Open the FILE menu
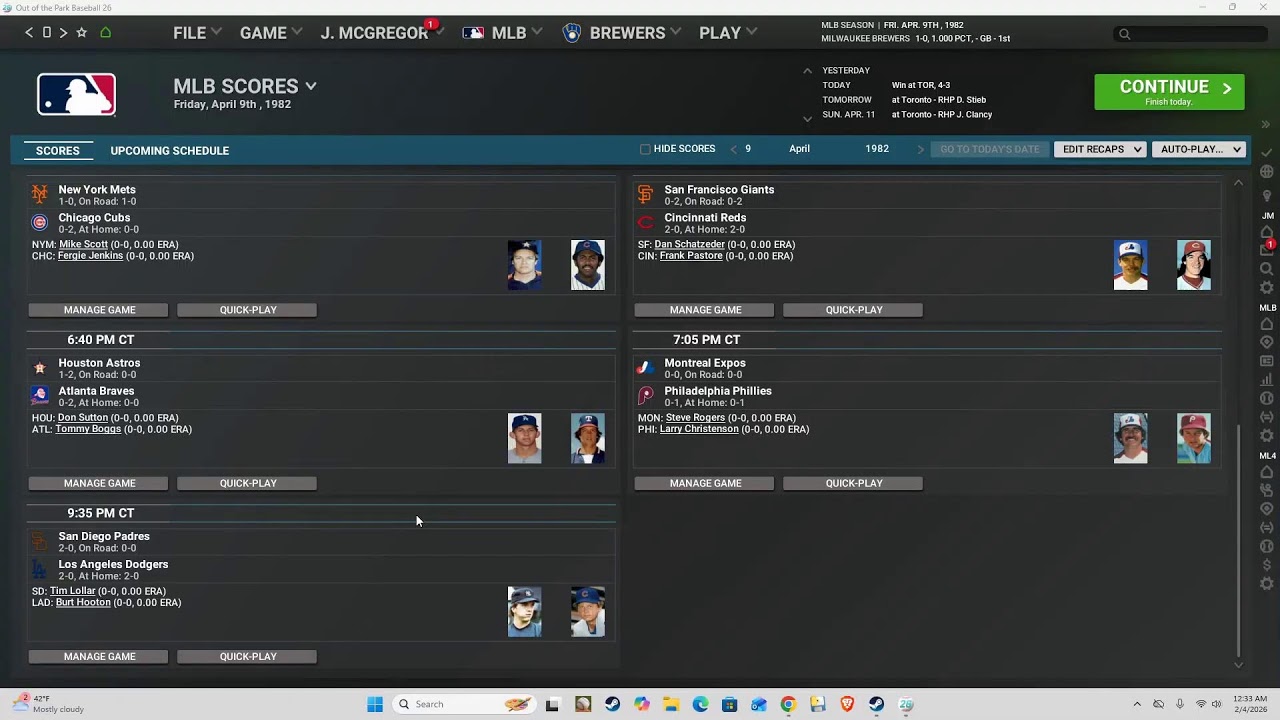This screenshot has width=1280, height=720. click(196, 33)
